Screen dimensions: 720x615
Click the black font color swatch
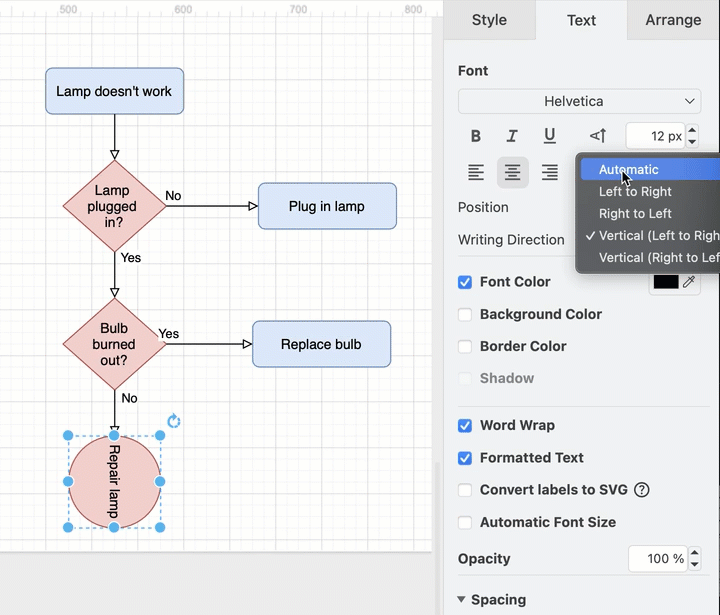(666, 282)
